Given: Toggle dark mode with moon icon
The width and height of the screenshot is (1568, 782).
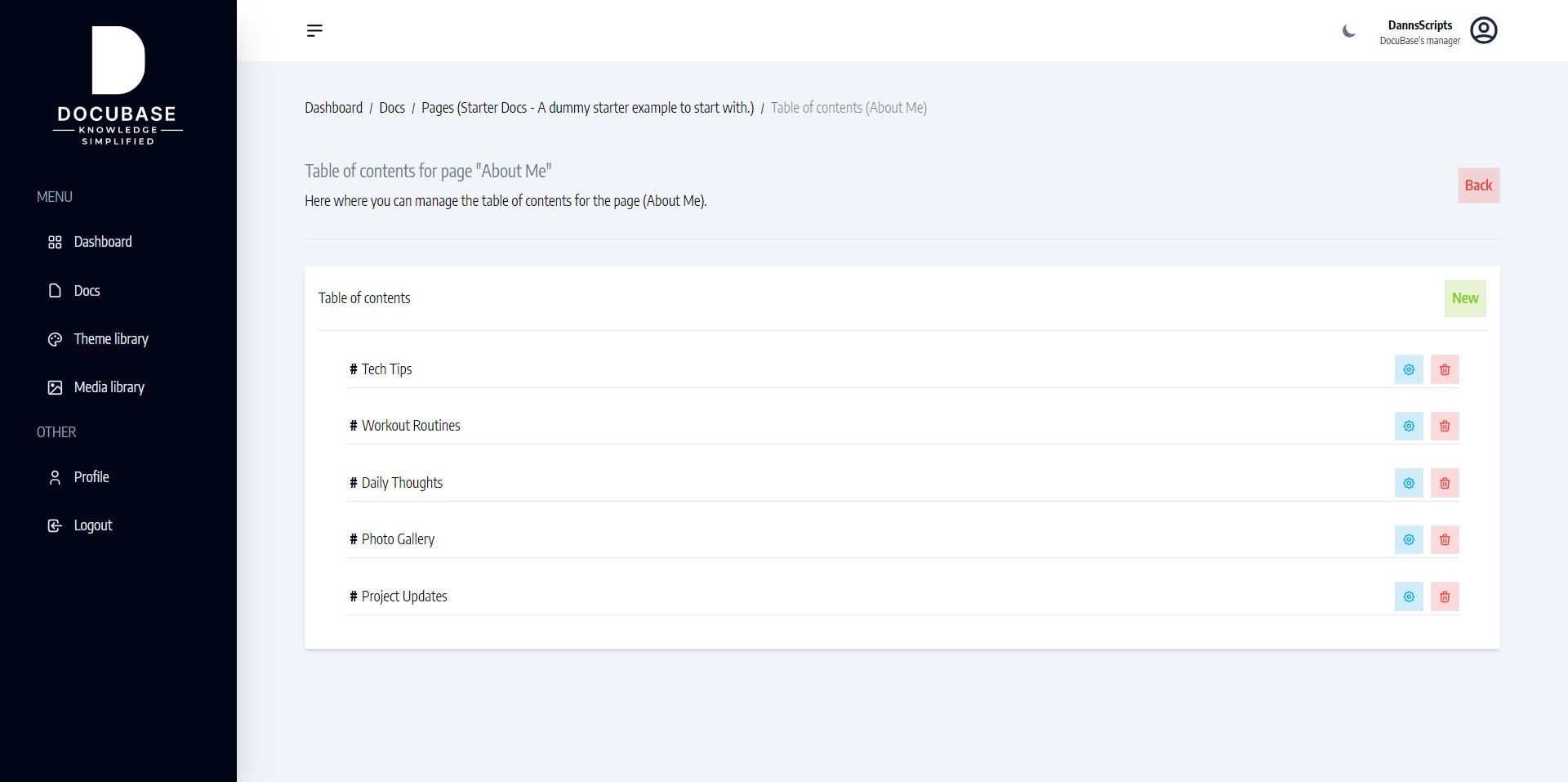Looking at the screenshot, I should tap(1349, 31).
